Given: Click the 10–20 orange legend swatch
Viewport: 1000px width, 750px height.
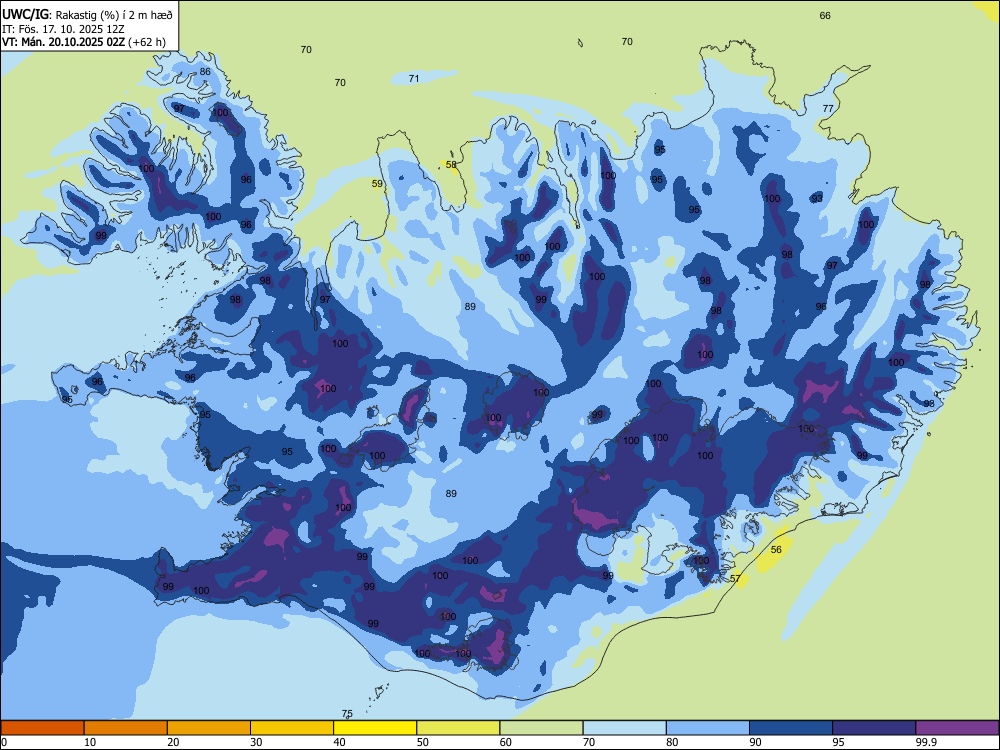Looking at the screenshot, I should click(x=126, y=728).
